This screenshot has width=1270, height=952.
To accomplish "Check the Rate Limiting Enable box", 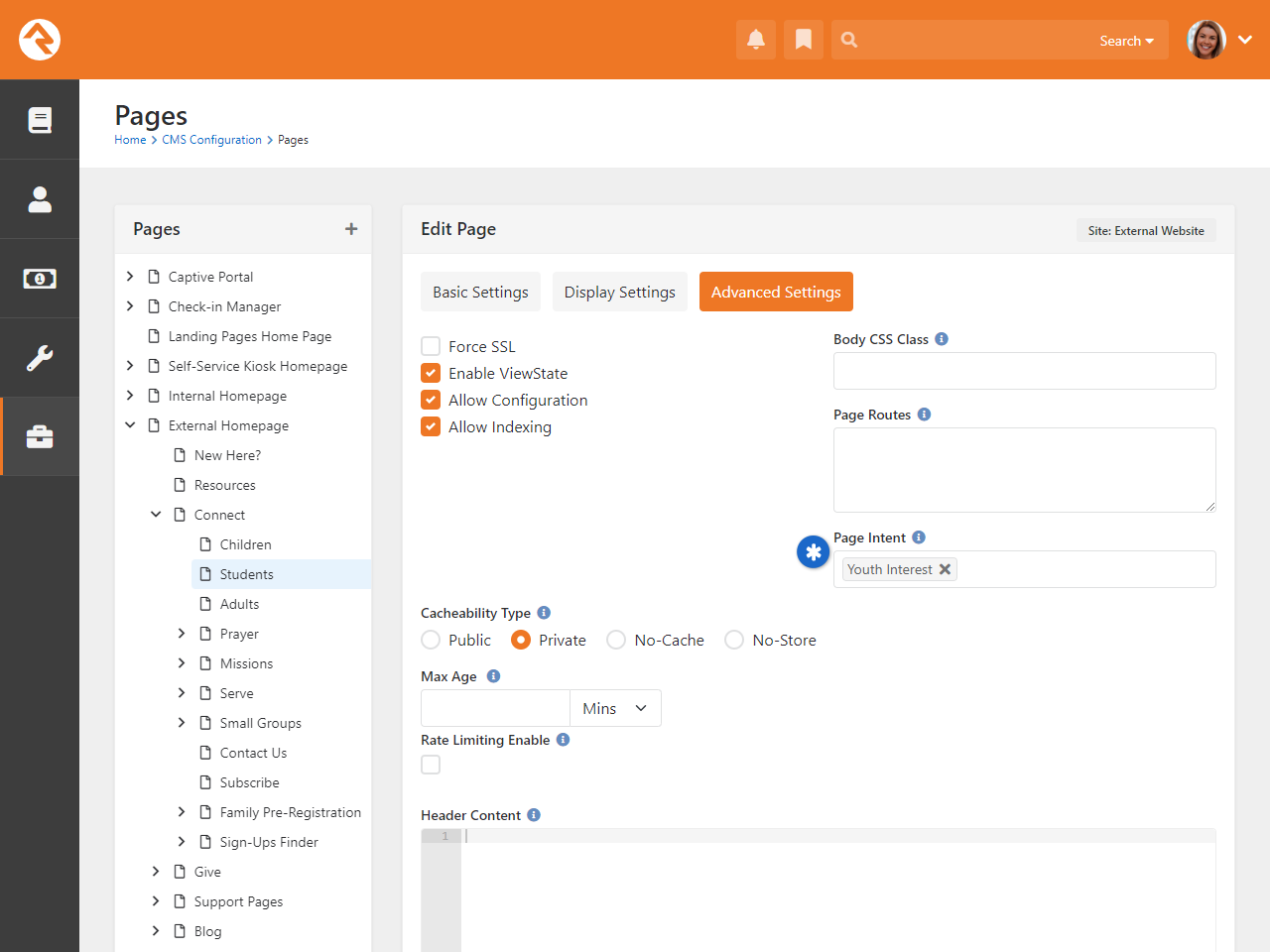I will click(x=431, y=765).
